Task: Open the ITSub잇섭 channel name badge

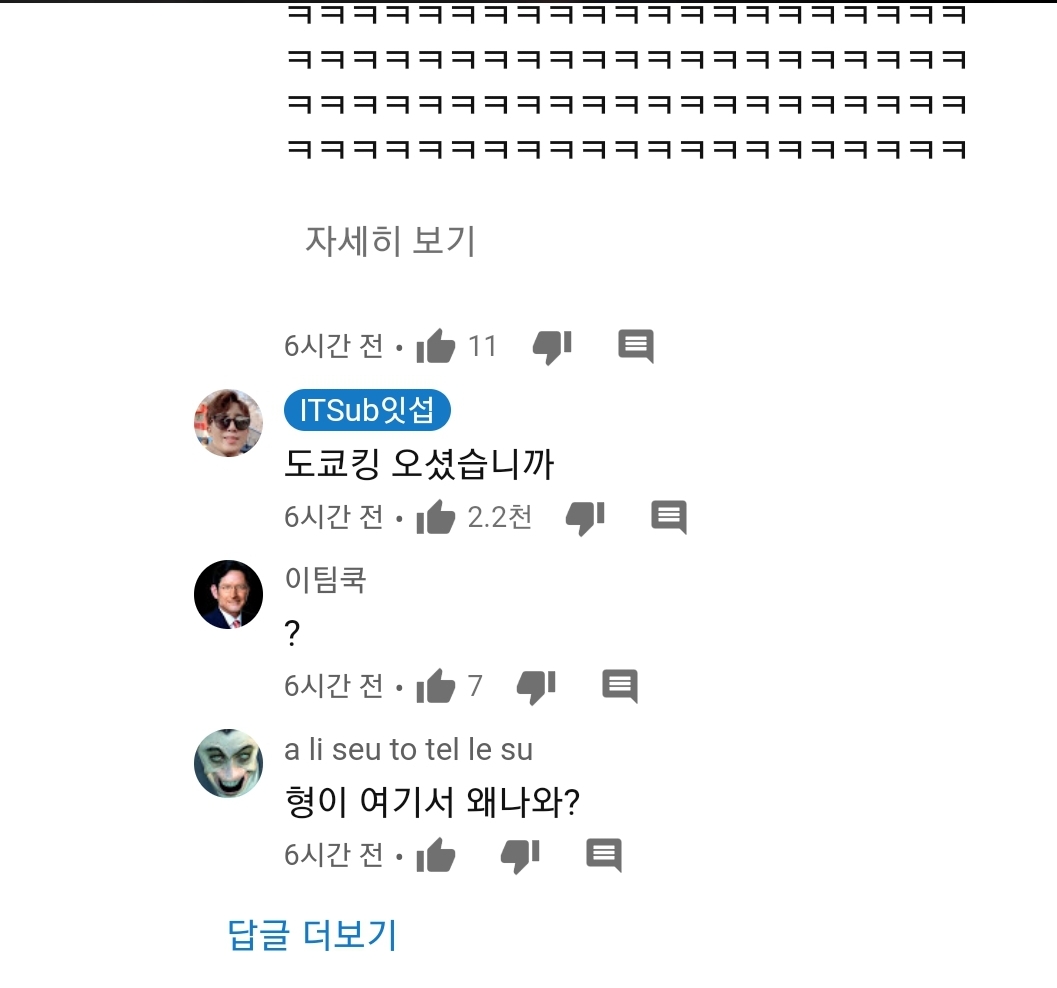Action: coord(367,411)
